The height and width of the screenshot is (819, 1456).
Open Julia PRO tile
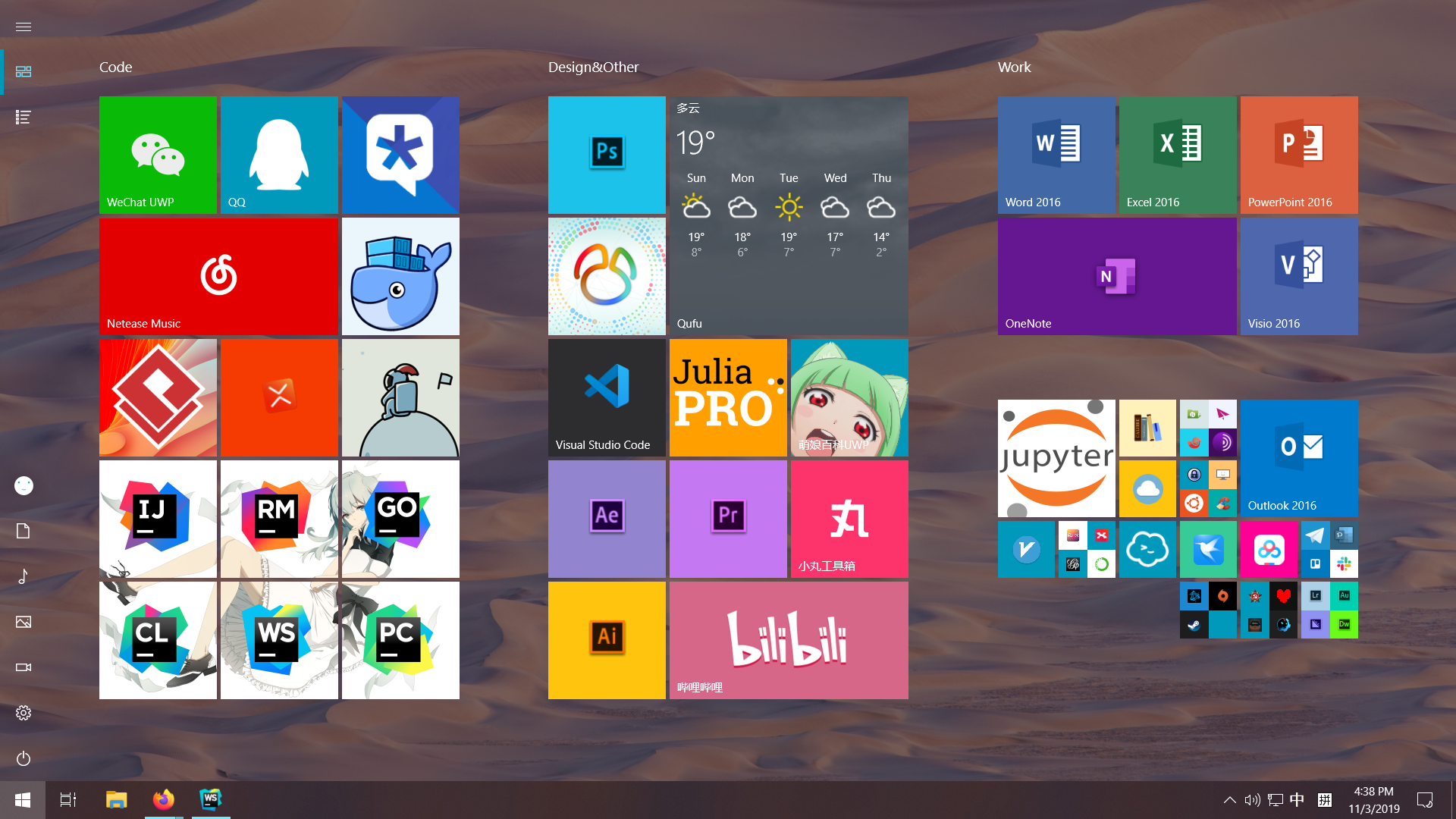tap(728, 397)
